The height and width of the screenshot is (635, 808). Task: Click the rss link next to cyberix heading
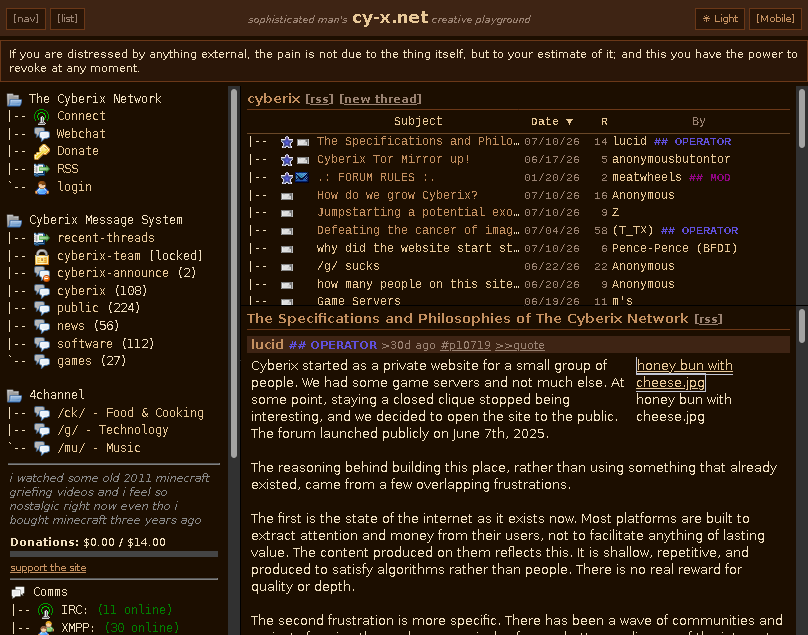point(319,99)
